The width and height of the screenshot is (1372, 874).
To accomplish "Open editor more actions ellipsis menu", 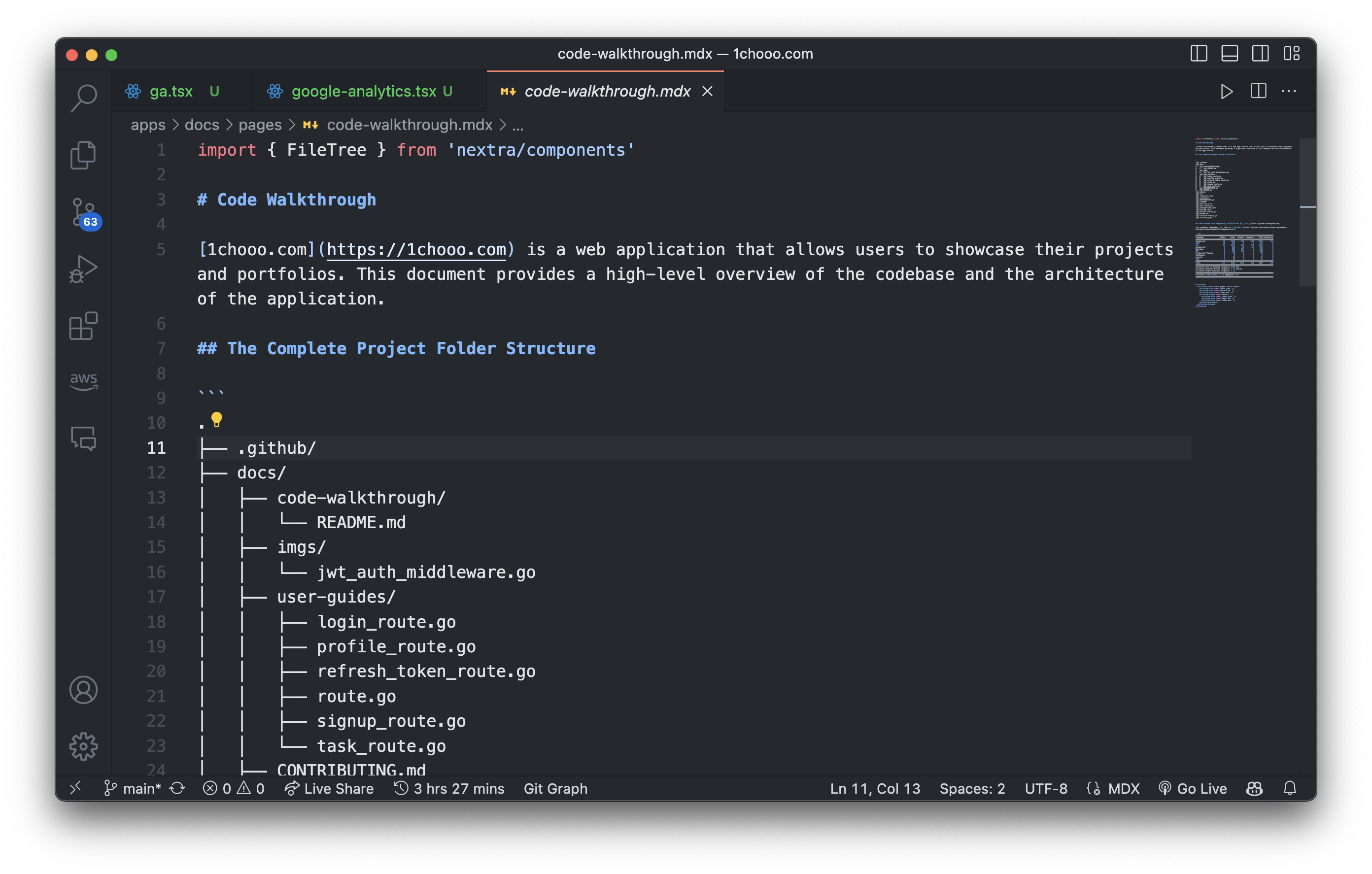I will click(1289, 91).
